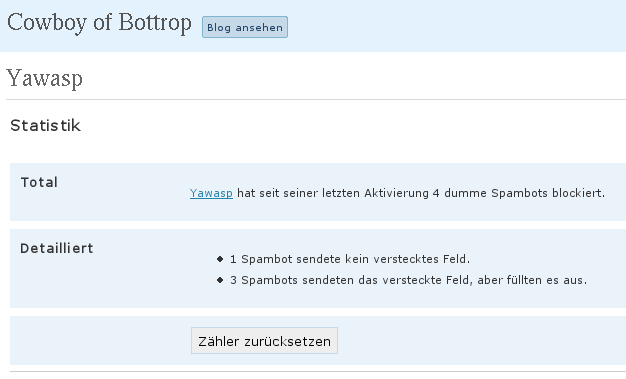
Task: Click the Yawasp page heading
Action: [45, 78]
